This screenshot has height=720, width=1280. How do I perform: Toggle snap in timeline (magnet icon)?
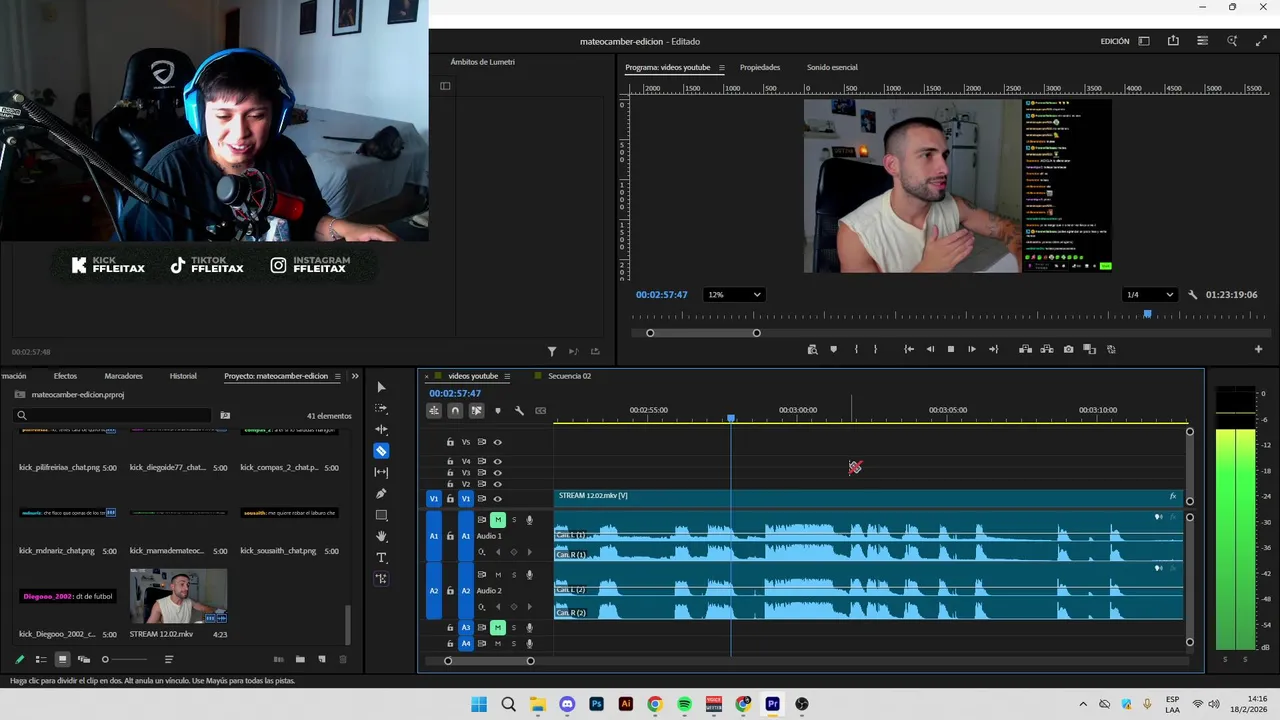[455, 411]
